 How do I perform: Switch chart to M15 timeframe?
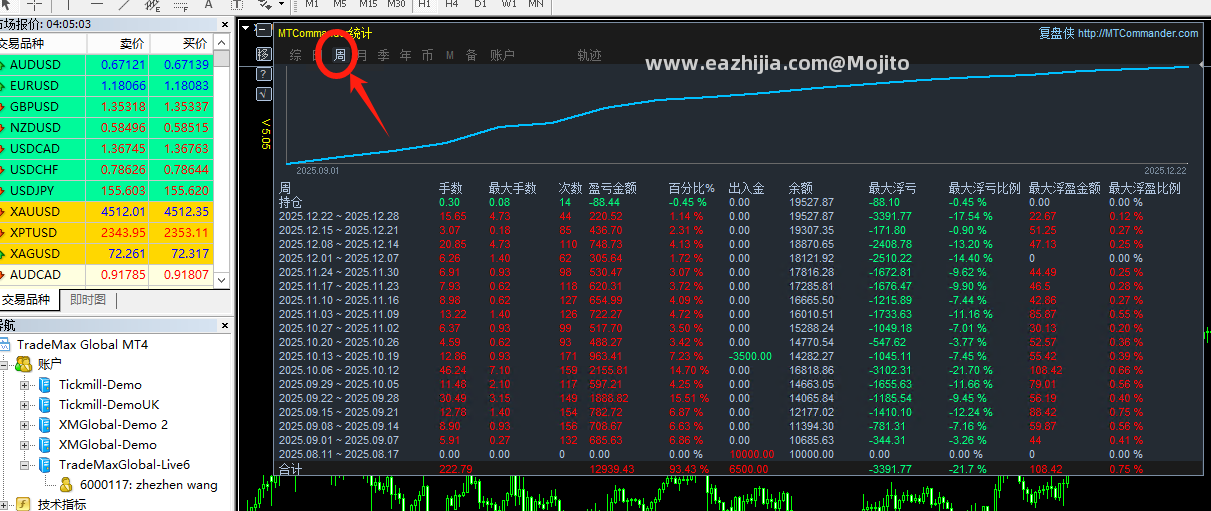point(368,4)
